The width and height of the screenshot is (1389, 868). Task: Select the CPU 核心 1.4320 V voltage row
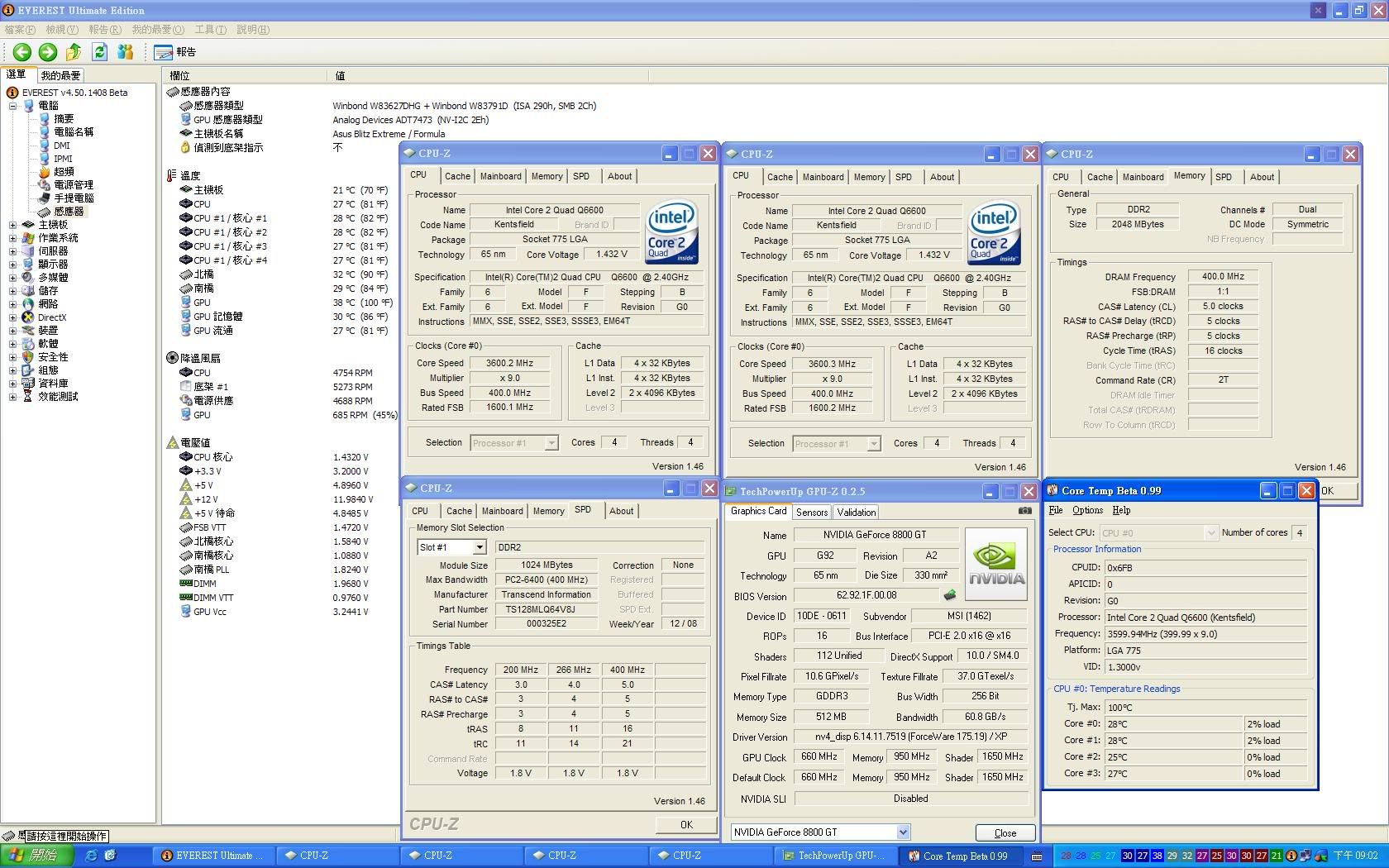[x=274, y=457]
